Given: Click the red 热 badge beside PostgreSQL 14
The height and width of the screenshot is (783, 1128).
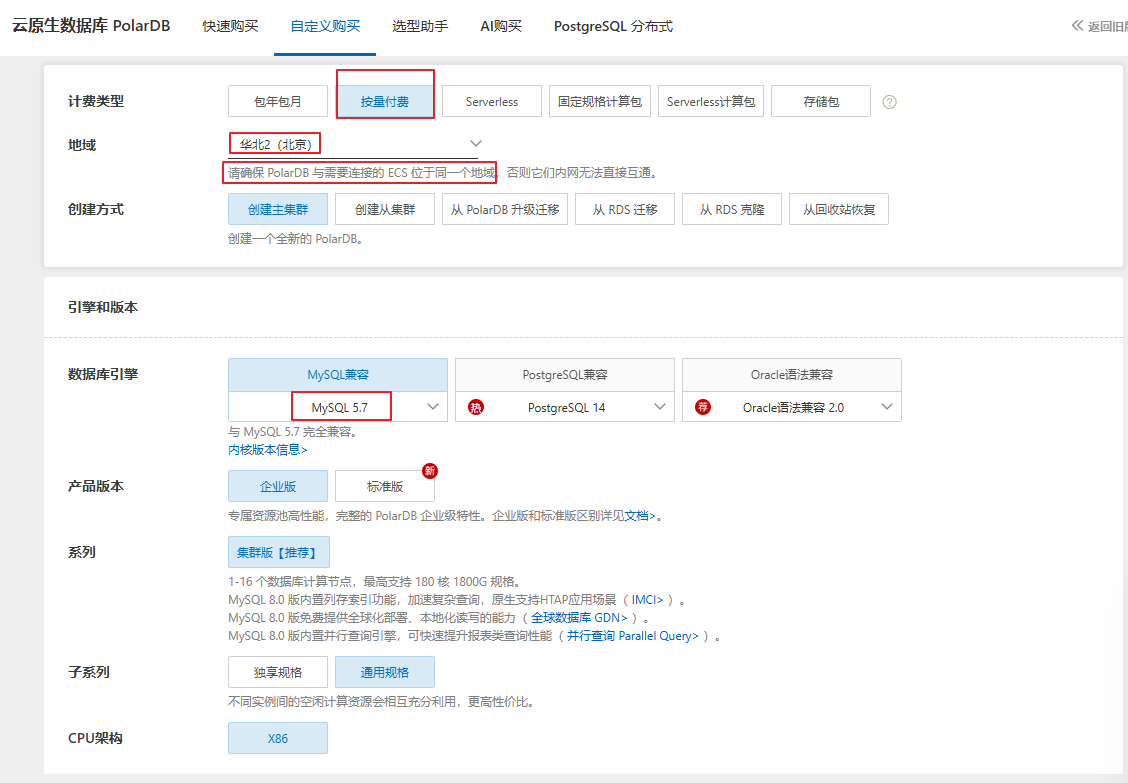Looking at the screenshot, I should pyautogui.click(x=476, y=407).
